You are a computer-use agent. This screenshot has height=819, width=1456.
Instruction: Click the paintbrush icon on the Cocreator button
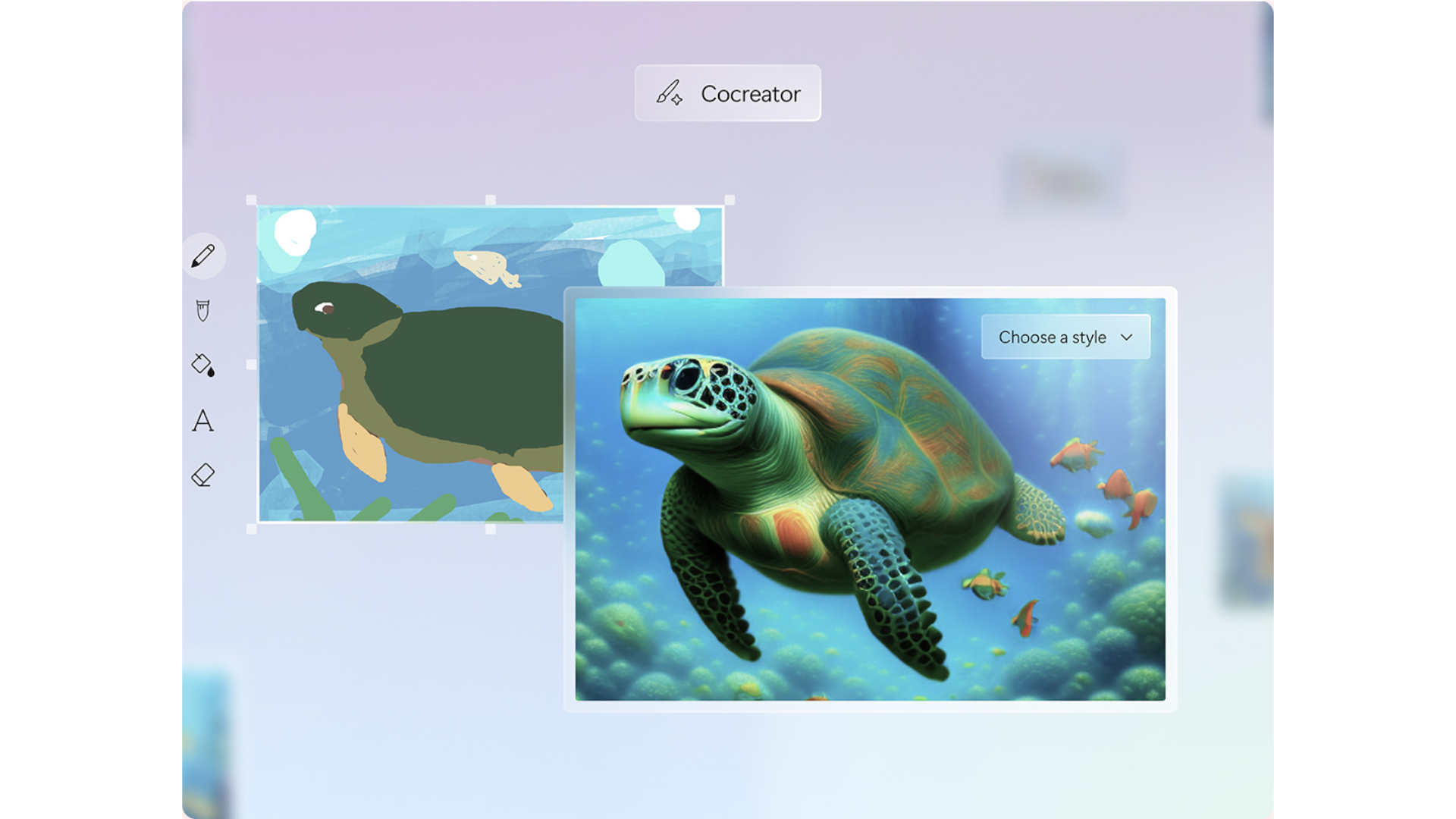[670, 93]
